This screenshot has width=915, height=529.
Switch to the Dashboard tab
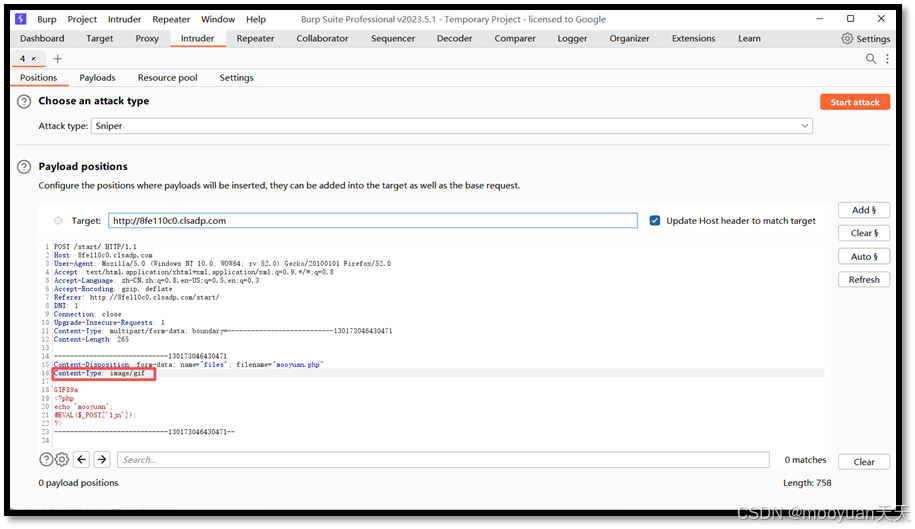tap(42, 38)
